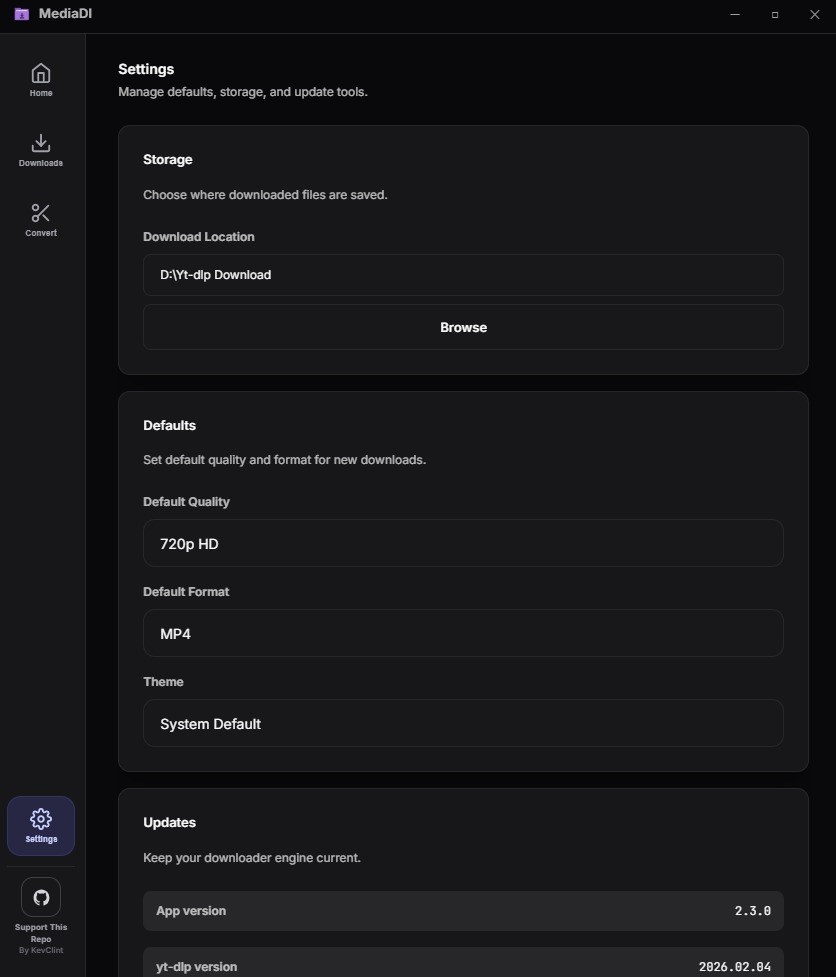
Task: Open the Support This Repo link
Action: tap(40, 933)
